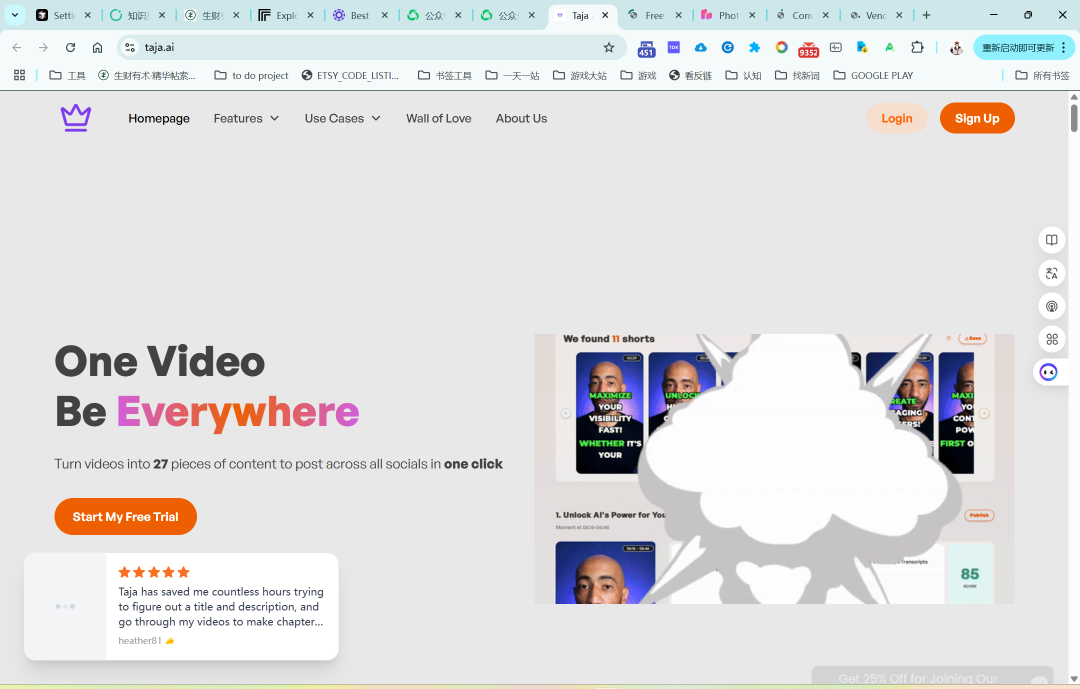Go to browser home page icon
The height and width of the screenshot is (689, 1080).
tap(97, 48)
